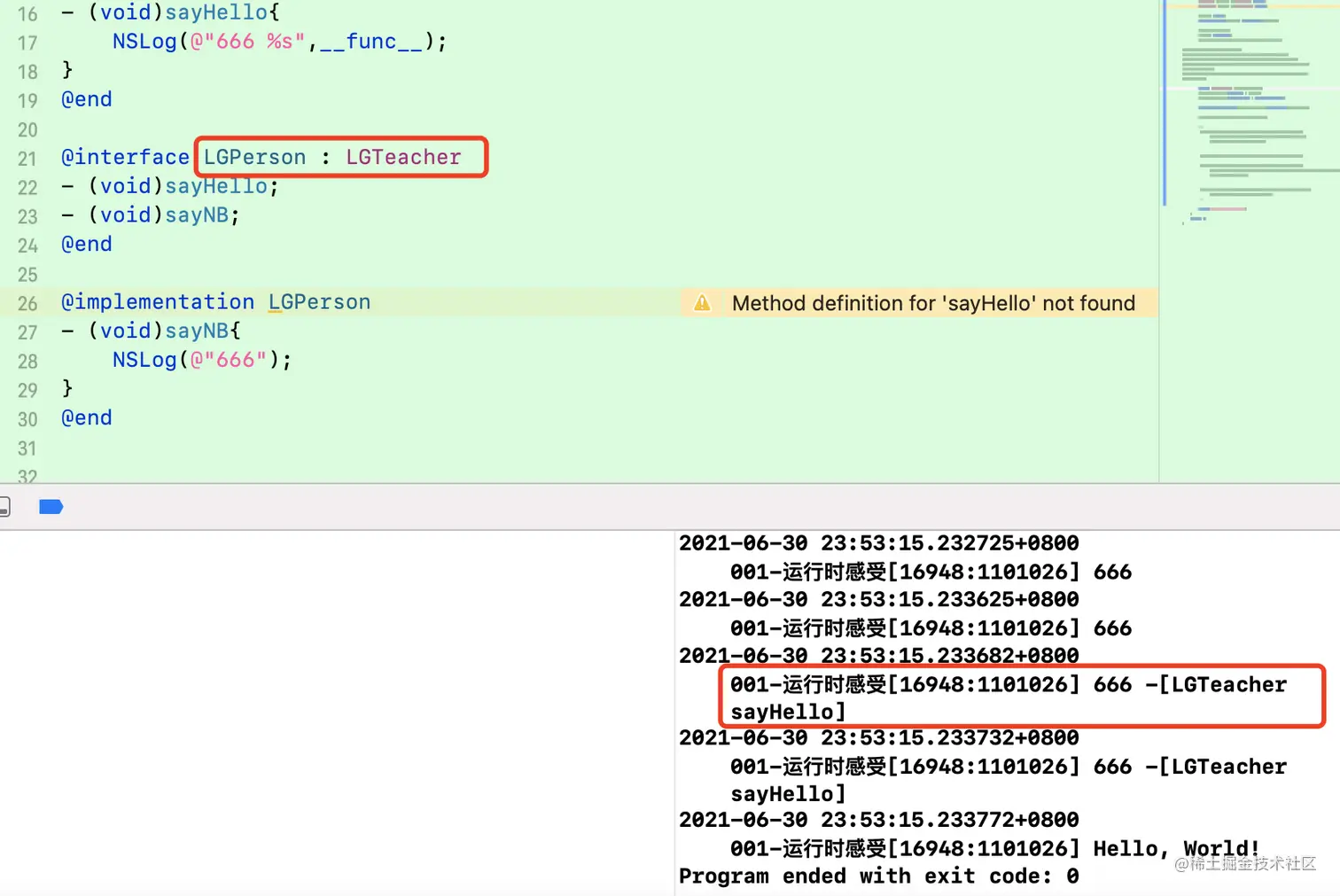Click console timestamp 23:53:15.232725+0800
Viewport: 1340px width, 896px height.
point(949,543)
